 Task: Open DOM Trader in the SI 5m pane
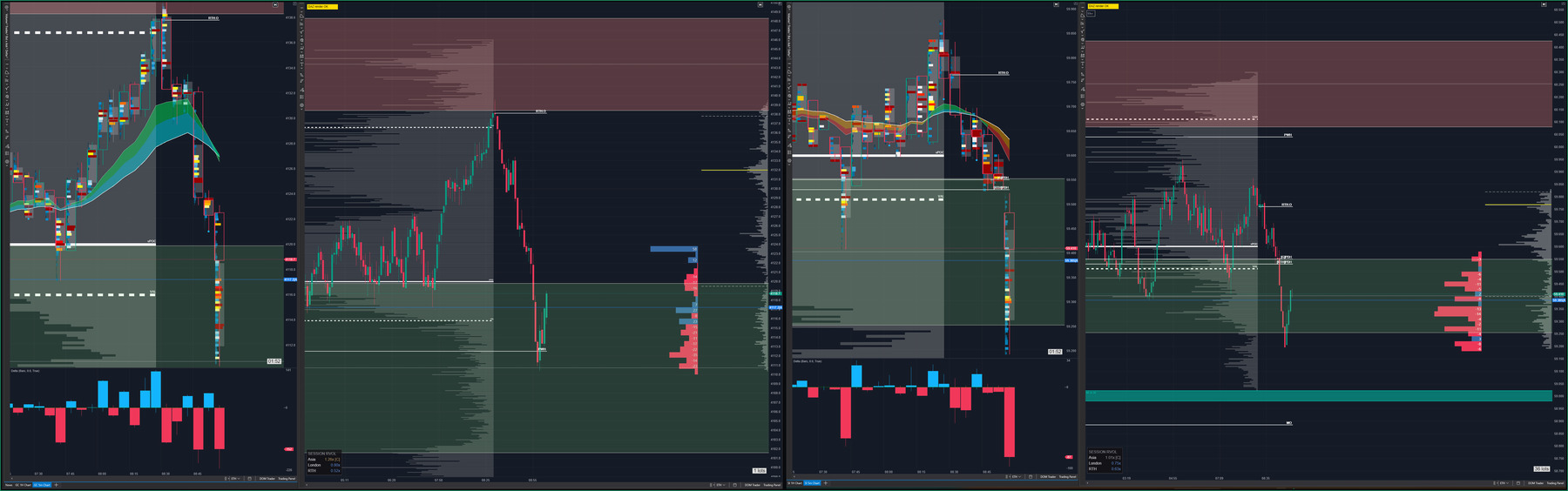1048,476
